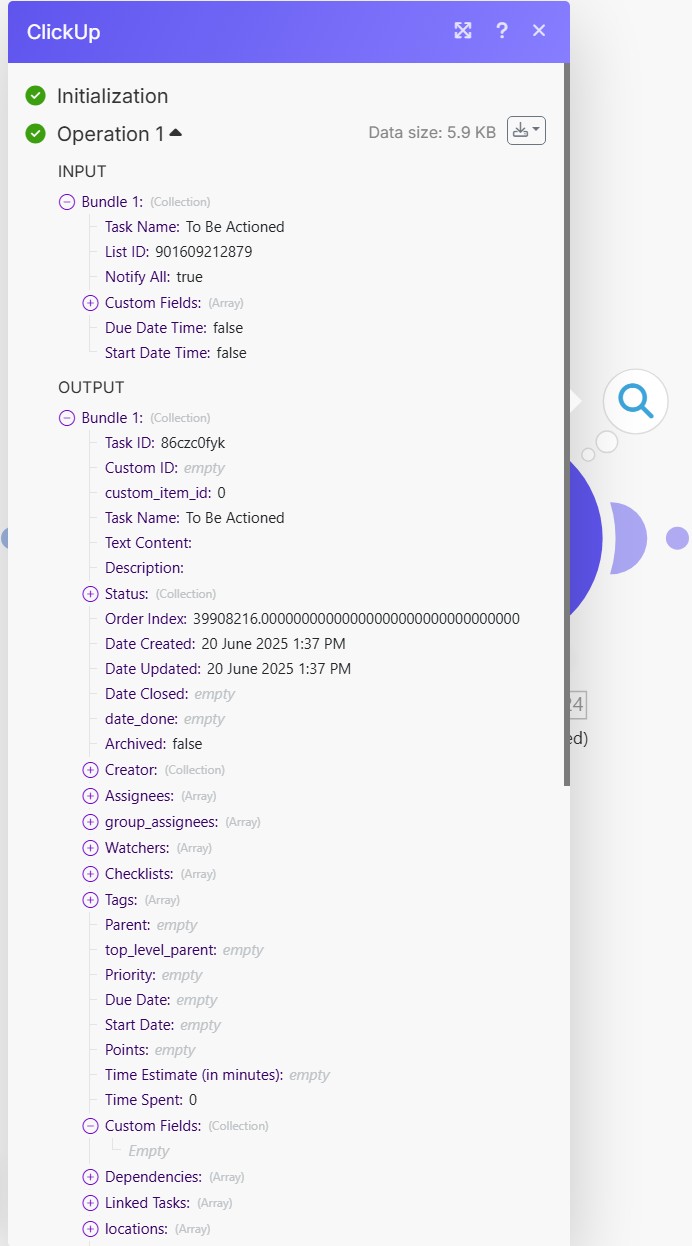Select List ID value 901609212879
The image size is (692, 1246).
point(204,252)
